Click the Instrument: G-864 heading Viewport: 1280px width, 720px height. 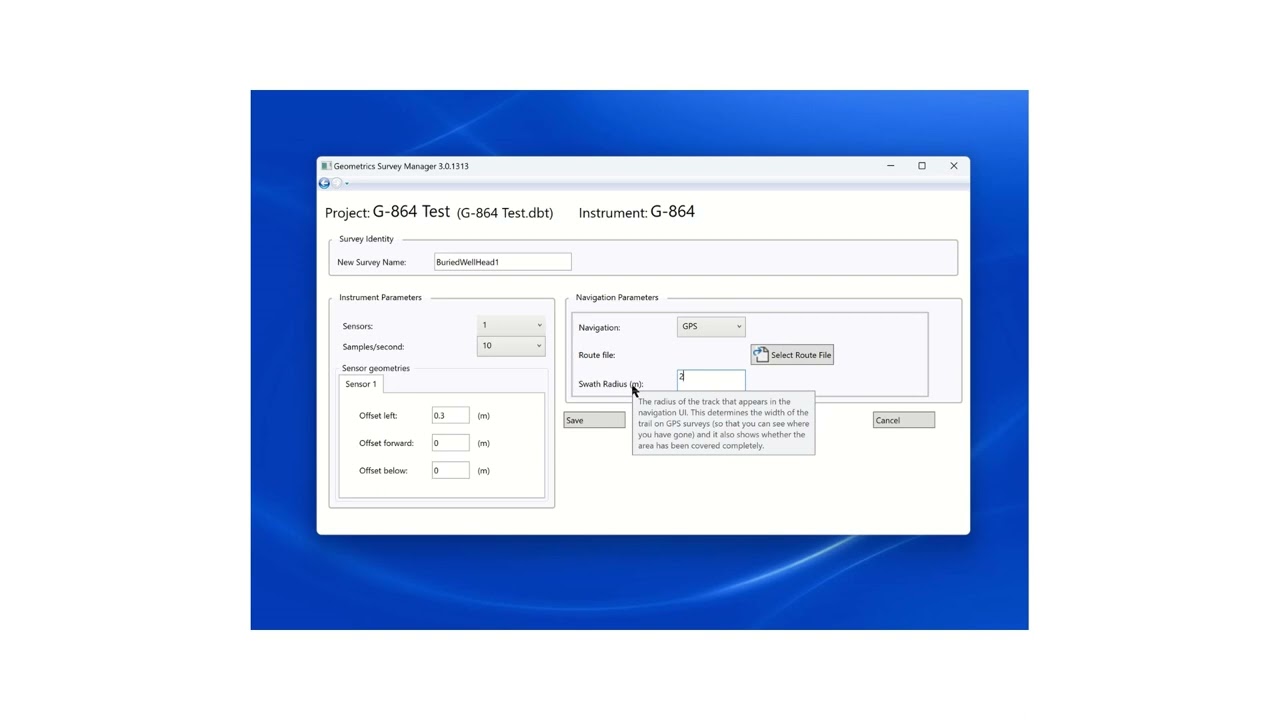point(637,212)
